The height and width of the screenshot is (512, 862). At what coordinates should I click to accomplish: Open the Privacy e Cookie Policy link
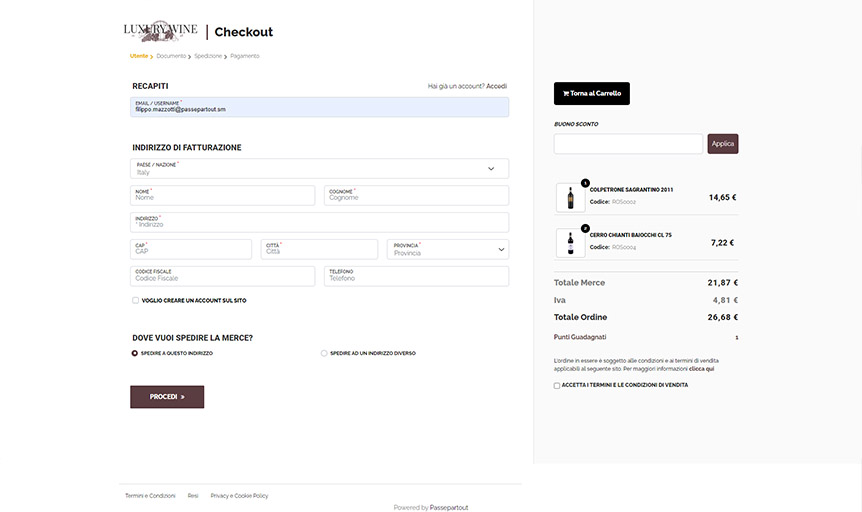point(239,496)
